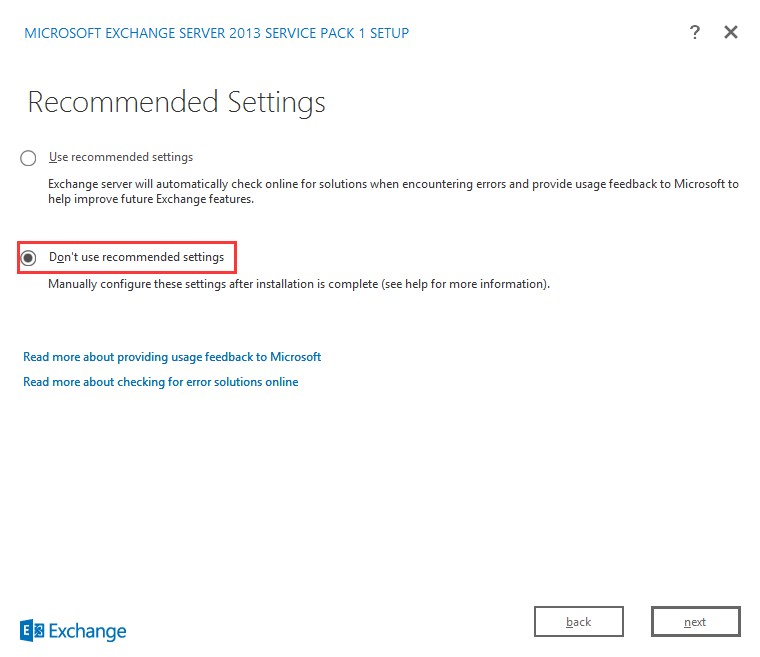Click the "Service Pack 1 Setup" title portion
The height and width of the screenshot is (657, 760).
tap(340, 33)
